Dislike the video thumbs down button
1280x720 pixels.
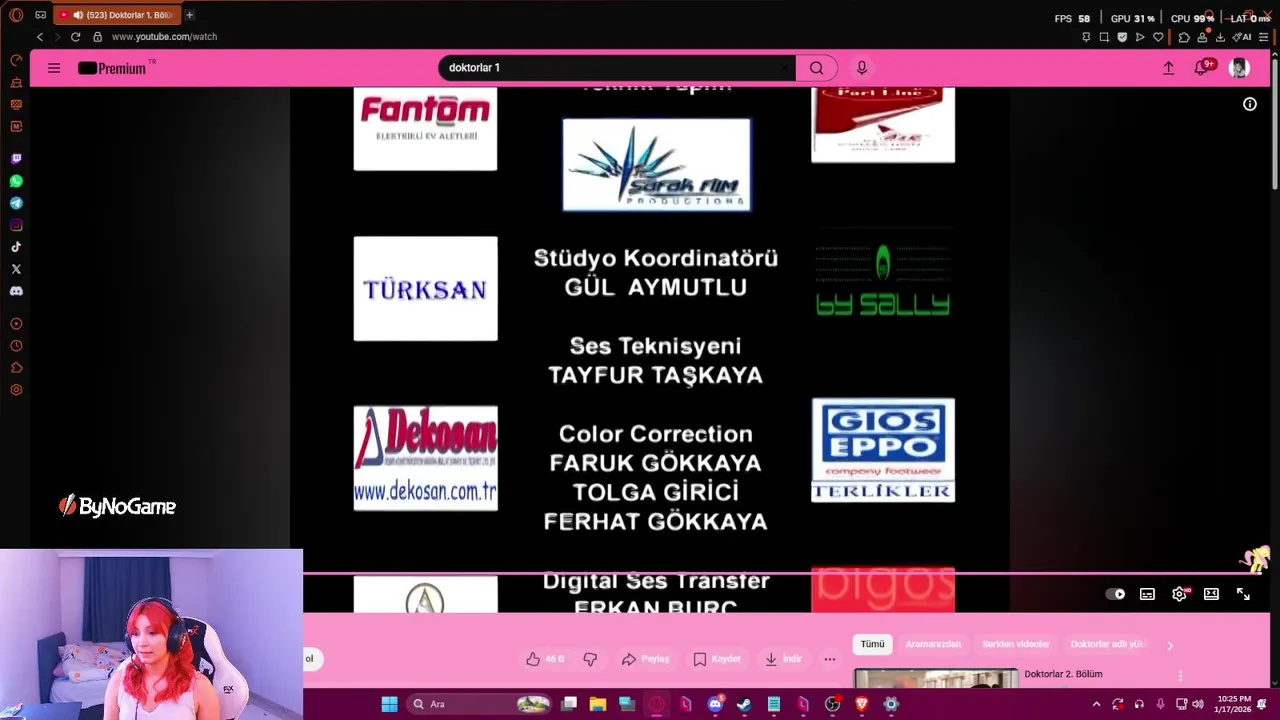coord(590,659)
